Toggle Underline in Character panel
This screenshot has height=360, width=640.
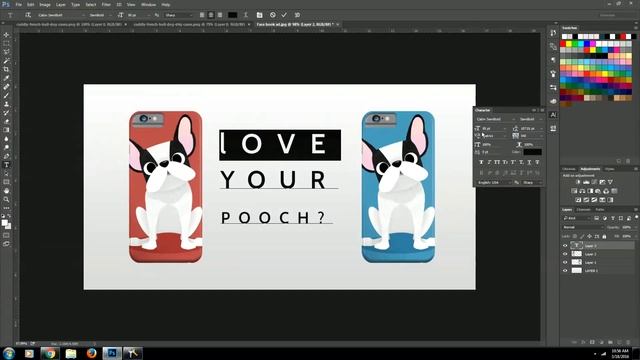[529, 162]
